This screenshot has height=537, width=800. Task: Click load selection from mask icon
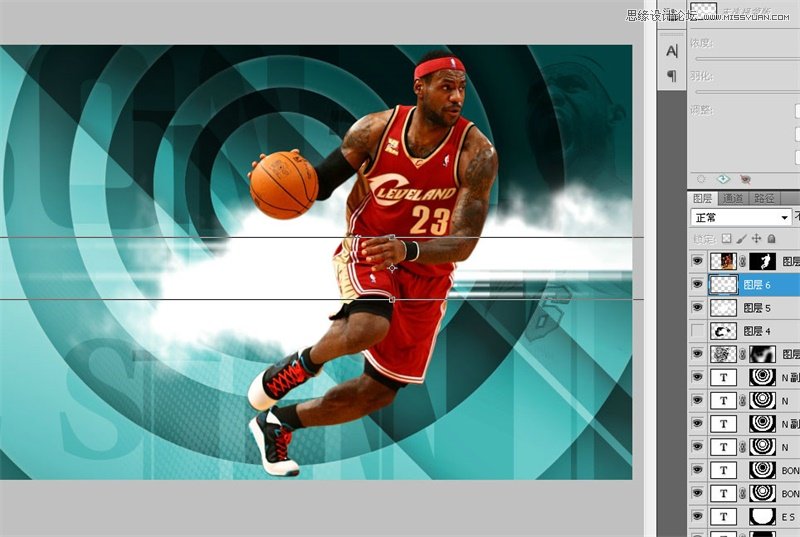click(701, 179)
